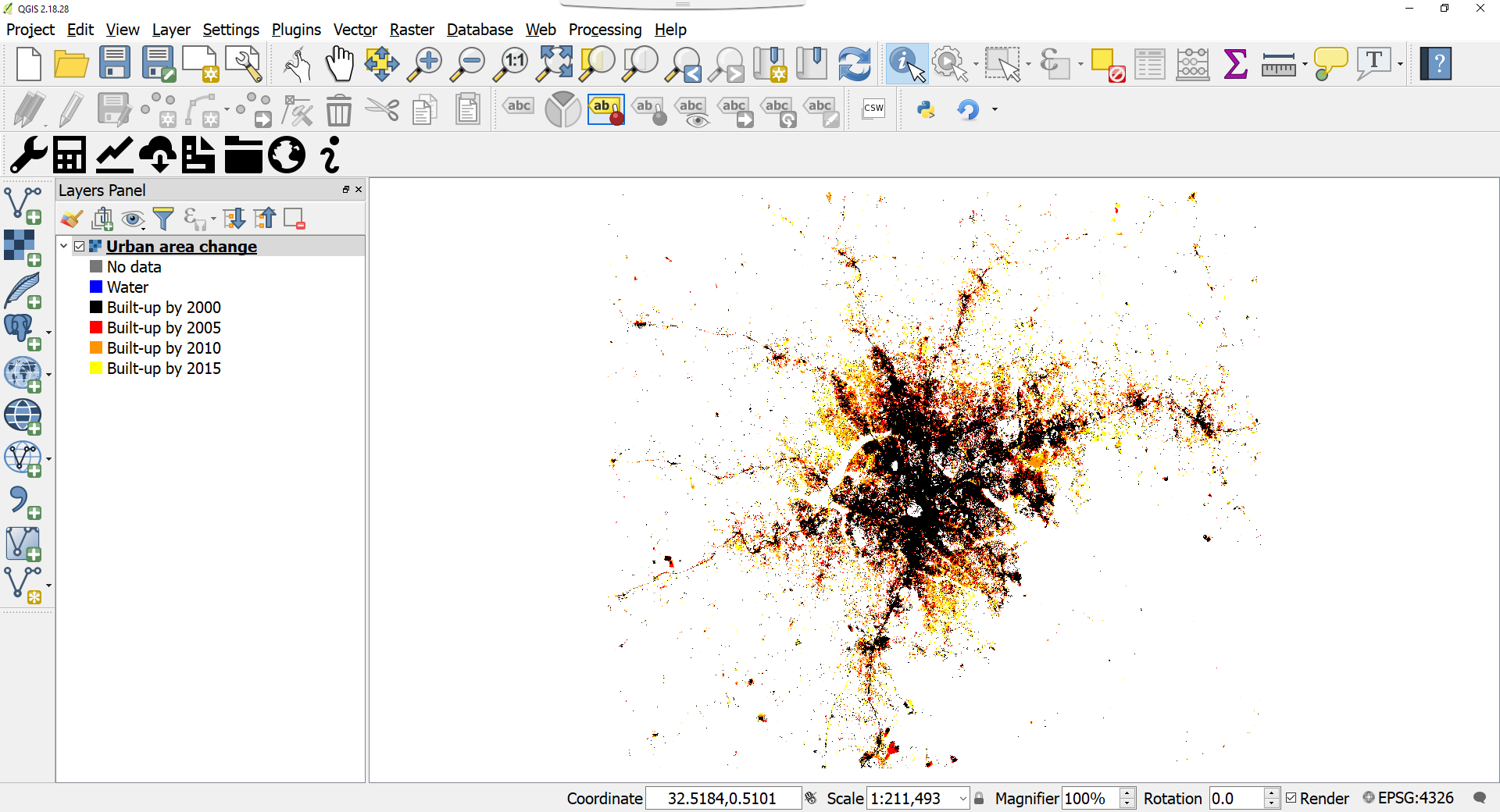Toggle the scale lock icon
Screen dimensions: 1500x812
tap(979, 798)
